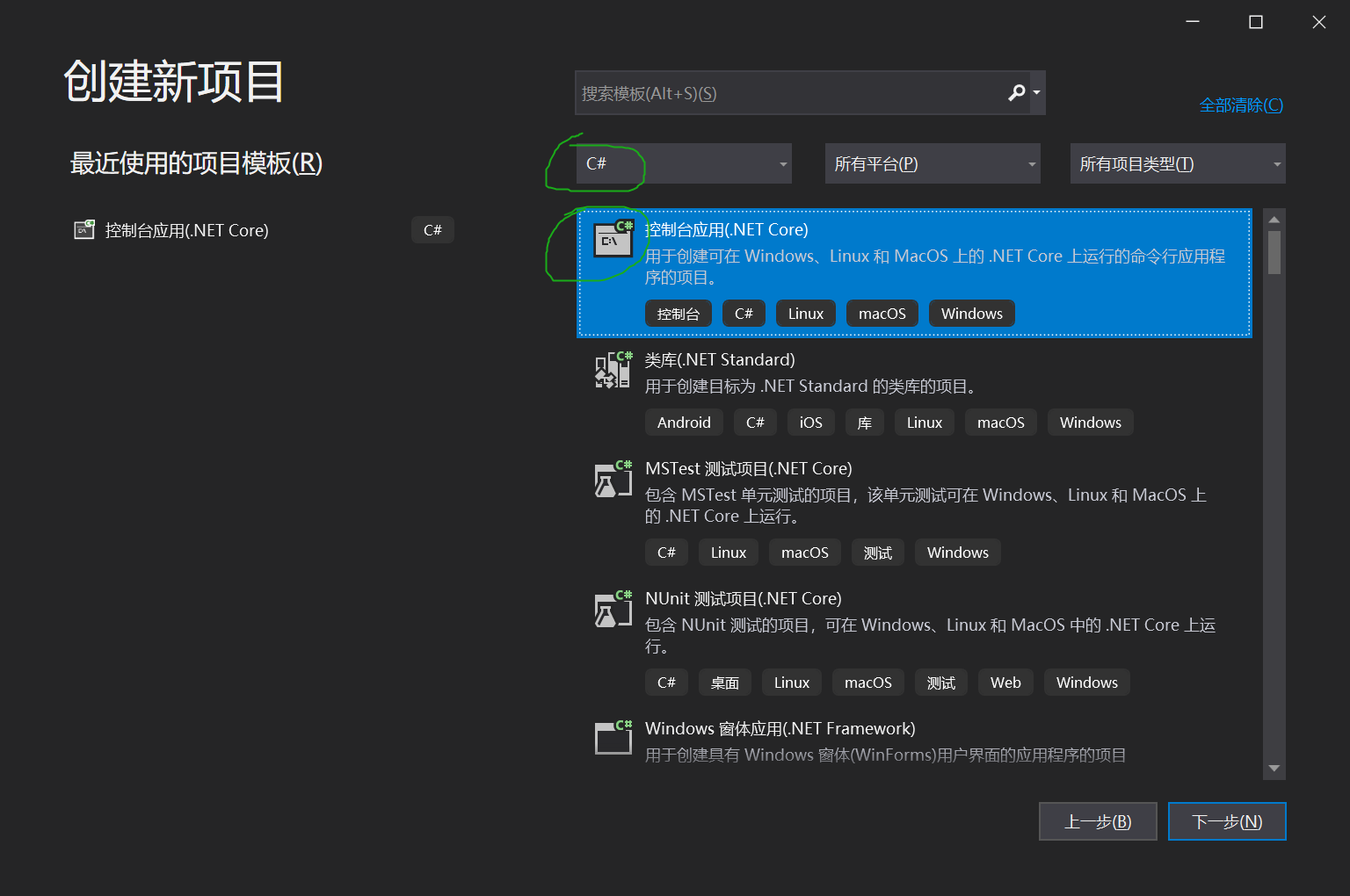The width and height of the screenshot is (1350, 896).
Task: Open the 所有平台(P) platform dropdown
Action: [x=933, y=163]
